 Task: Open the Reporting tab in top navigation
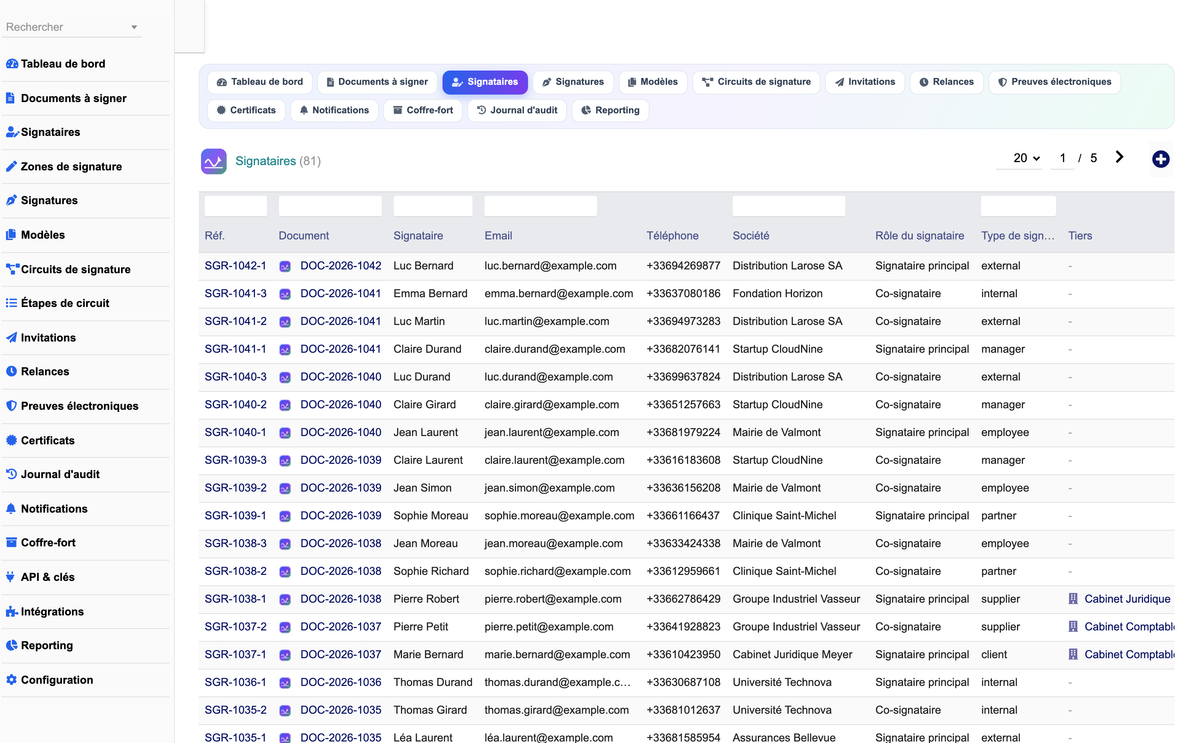[610, 110]
